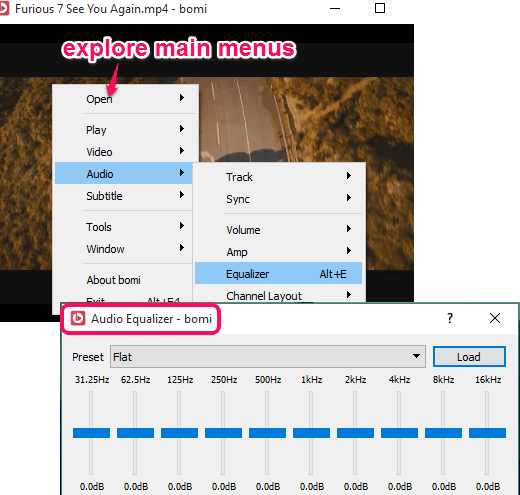Click the Load preset button

(x=469, y=357)
